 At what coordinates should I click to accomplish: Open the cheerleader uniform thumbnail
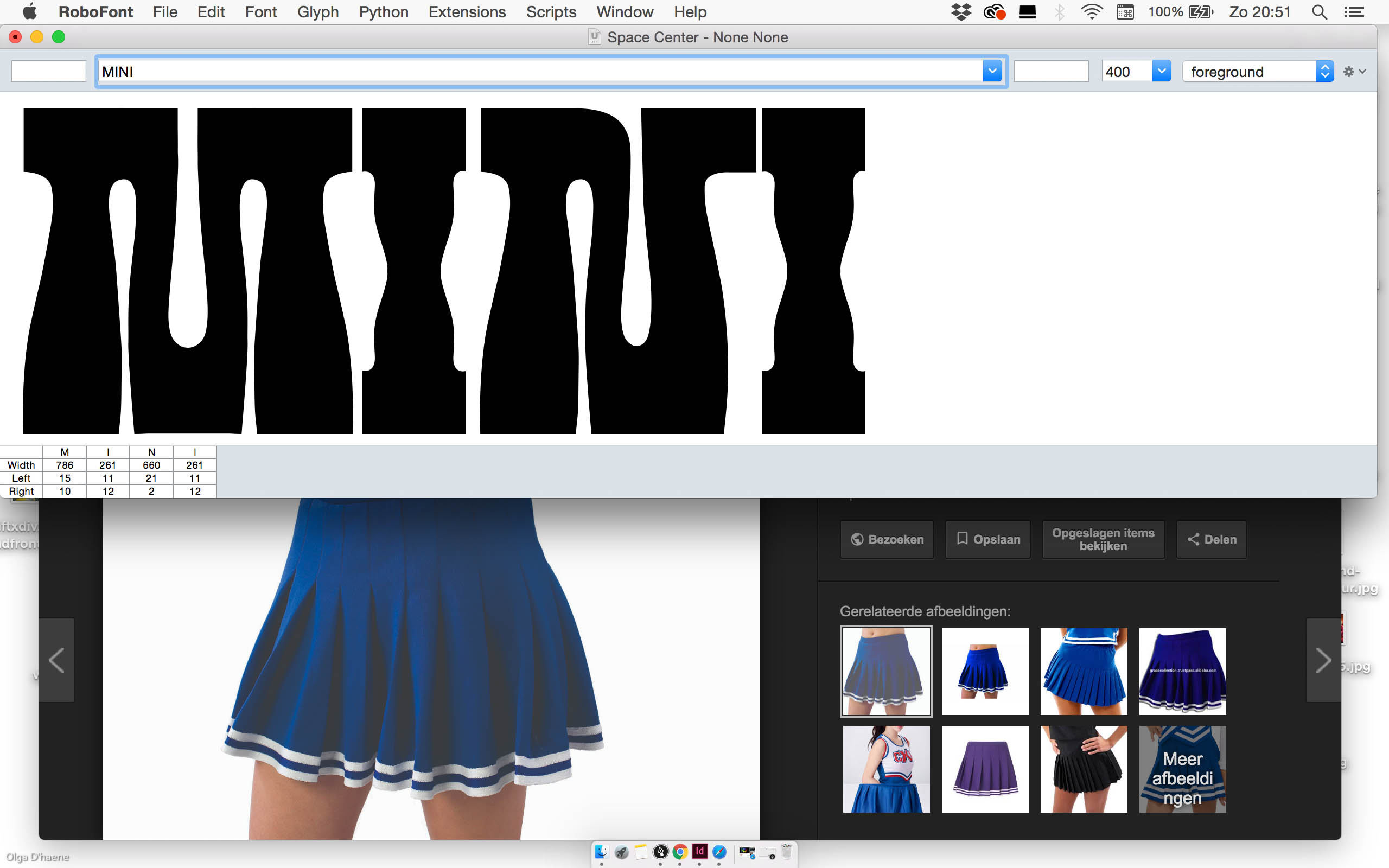[886, 769]
